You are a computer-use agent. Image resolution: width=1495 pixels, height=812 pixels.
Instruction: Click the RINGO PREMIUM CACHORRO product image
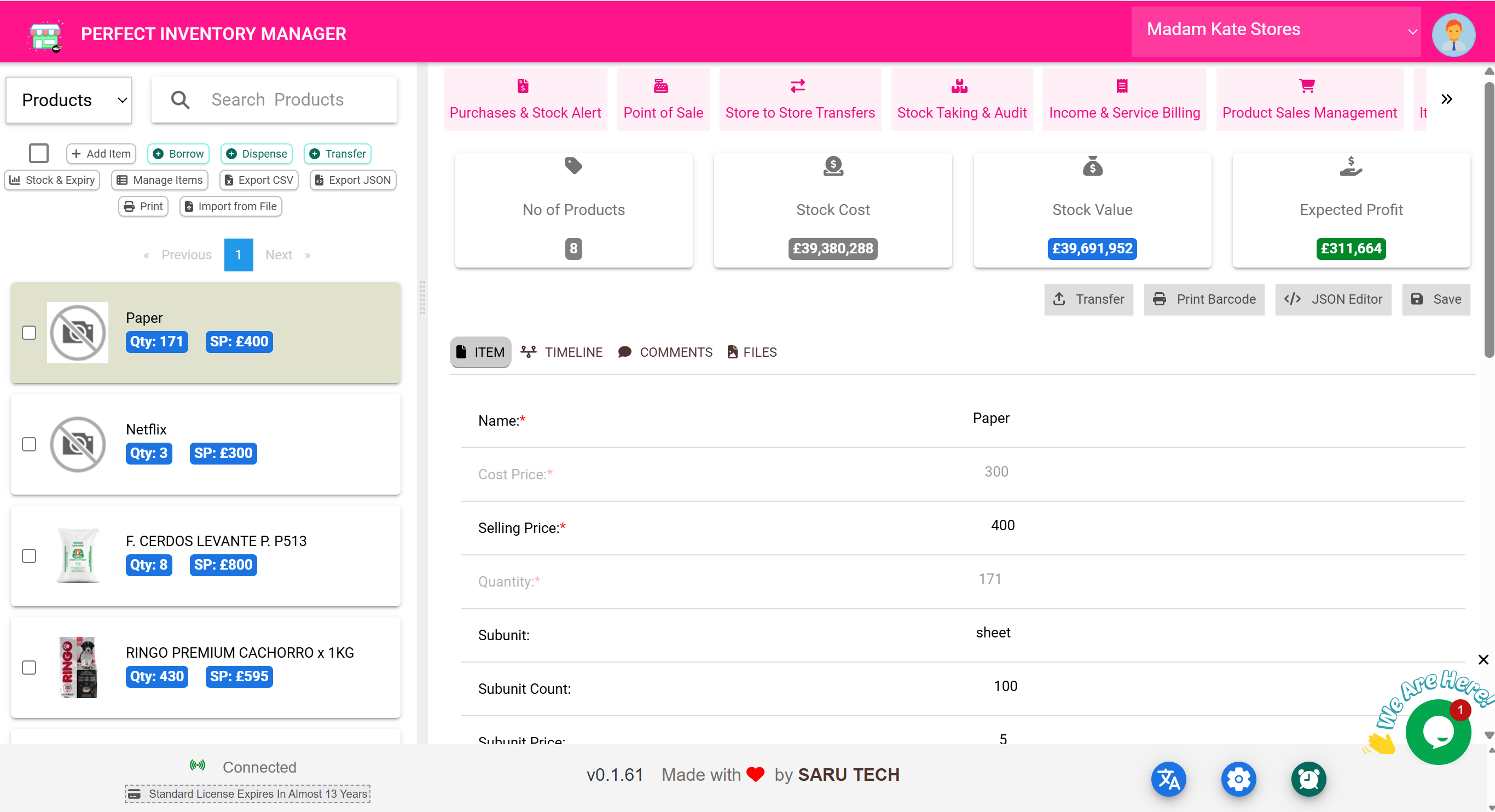[x=78, y=668]
